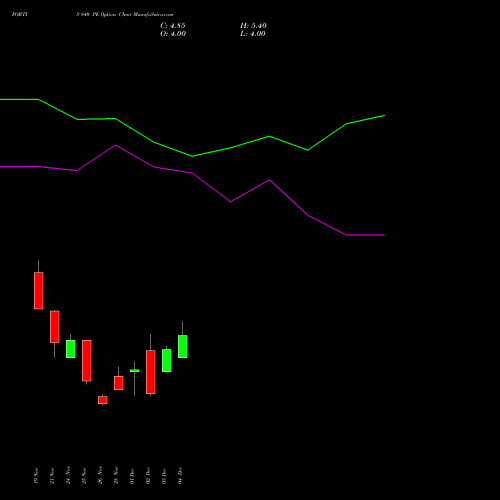Click the tall red candlestick for 25 Nov
Viewport: 500px width, 500px height.
pyautogui.click(x=87, y=361)
